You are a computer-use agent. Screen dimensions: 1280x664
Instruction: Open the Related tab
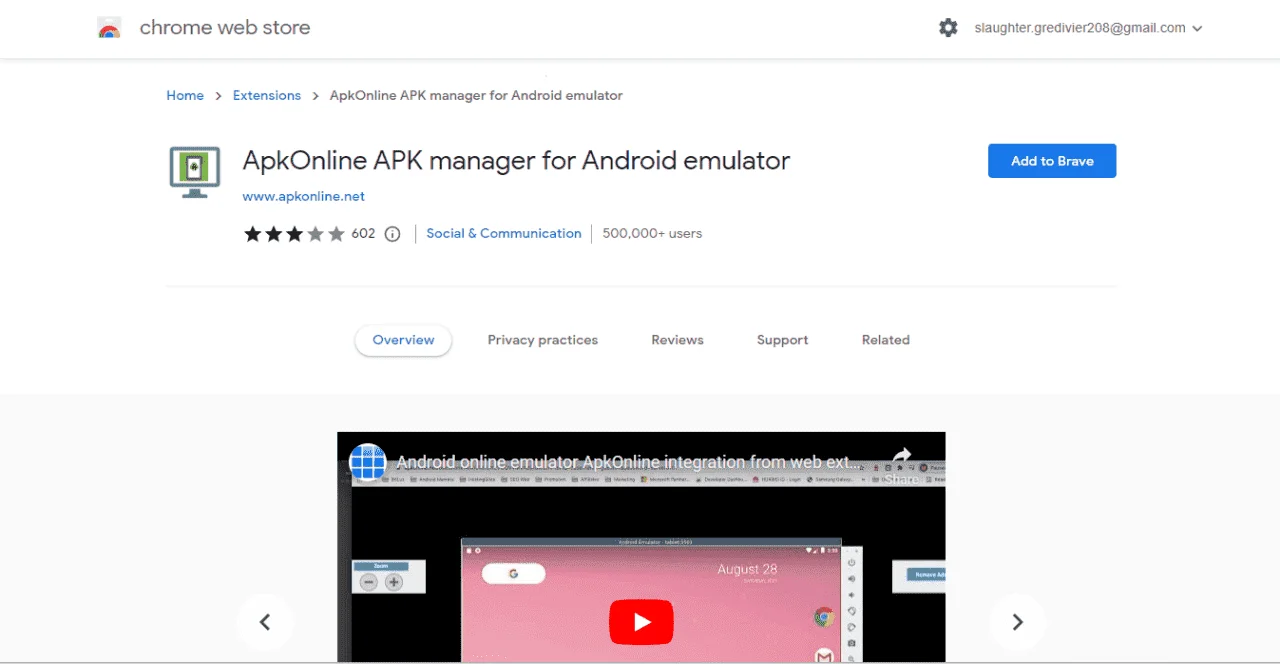click(886, 340)
